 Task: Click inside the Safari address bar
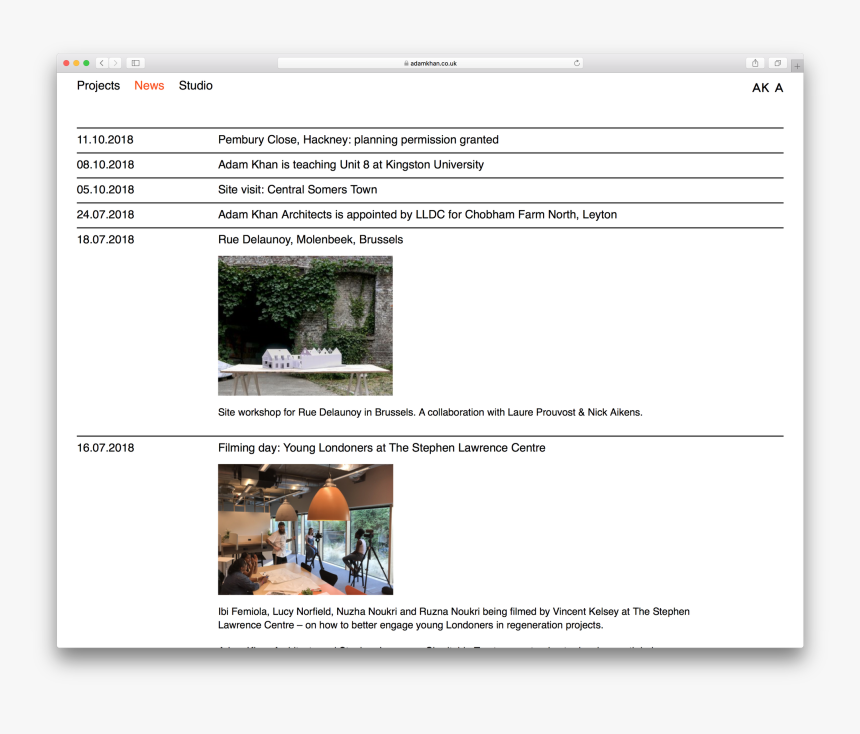tap(430, 62)
